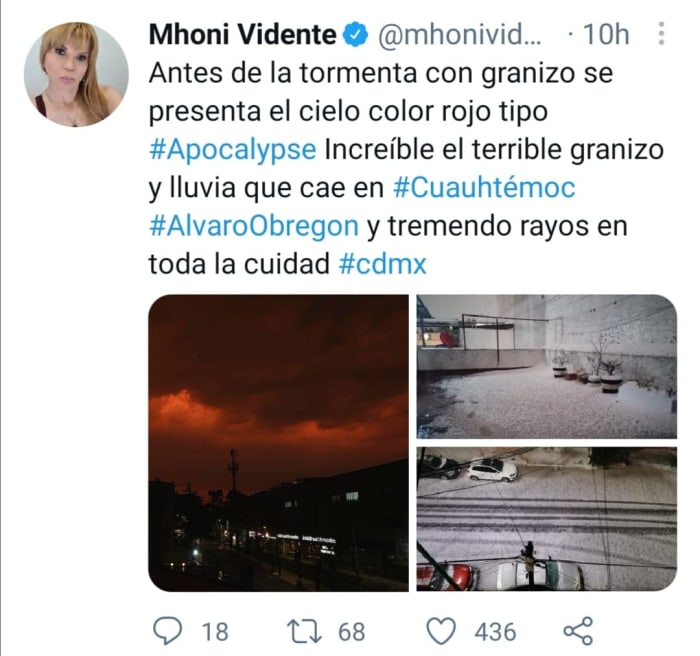
Task: Tap the share icon below the tweet
Action: coord(578,631)
